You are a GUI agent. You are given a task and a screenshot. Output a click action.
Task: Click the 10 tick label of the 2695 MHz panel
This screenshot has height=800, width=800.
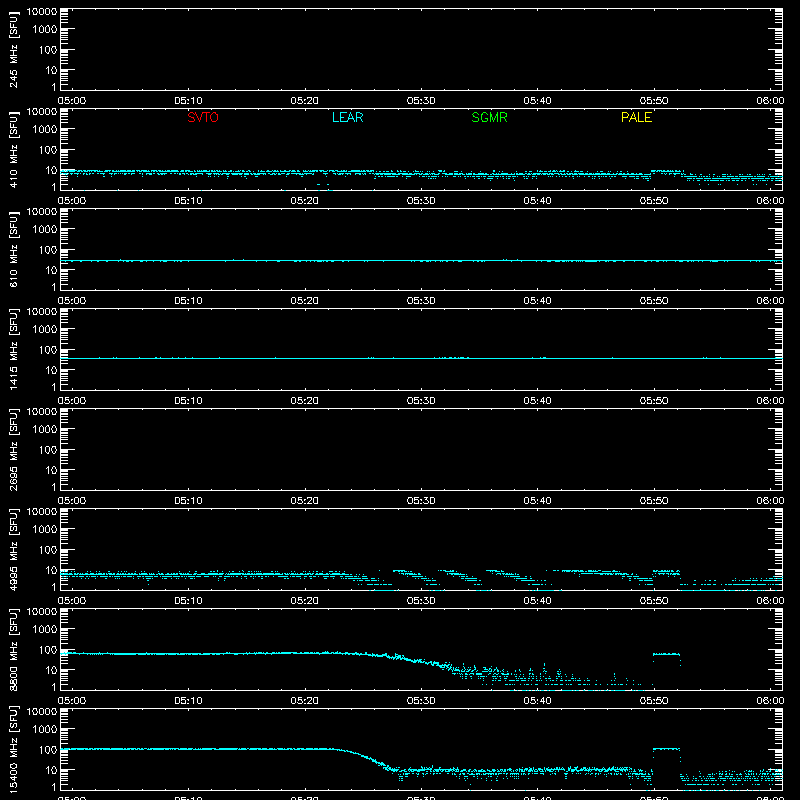click(51, 470)
